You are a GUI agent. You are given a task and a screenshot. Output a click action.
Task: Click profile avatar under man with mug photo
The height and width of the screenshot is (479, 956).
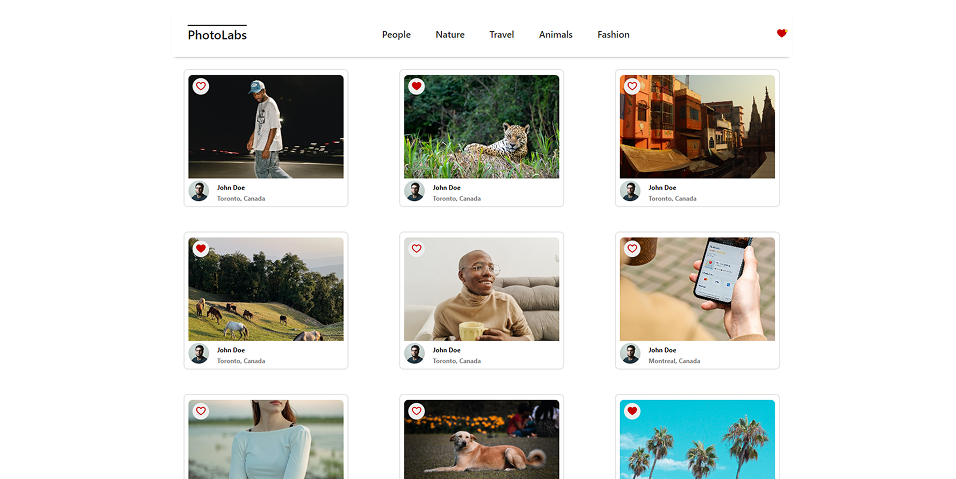click(415, 353)
